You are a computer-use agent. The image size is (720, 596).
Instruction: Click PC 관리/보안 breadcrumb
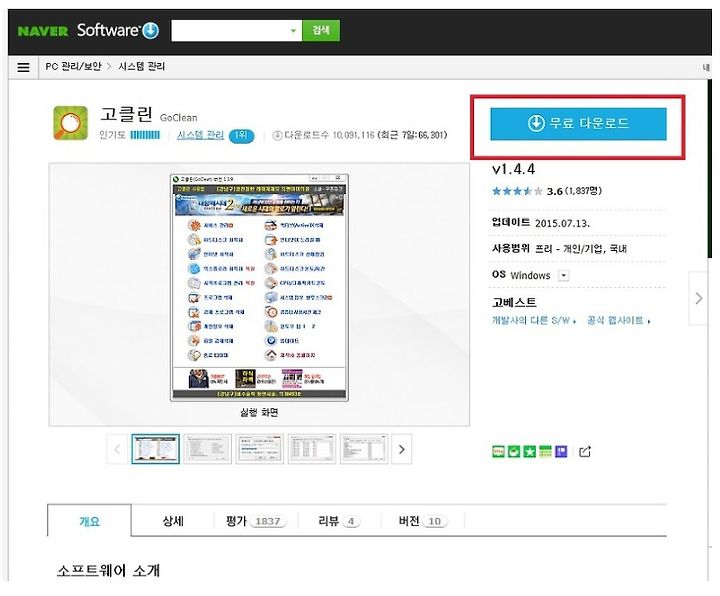73,67
